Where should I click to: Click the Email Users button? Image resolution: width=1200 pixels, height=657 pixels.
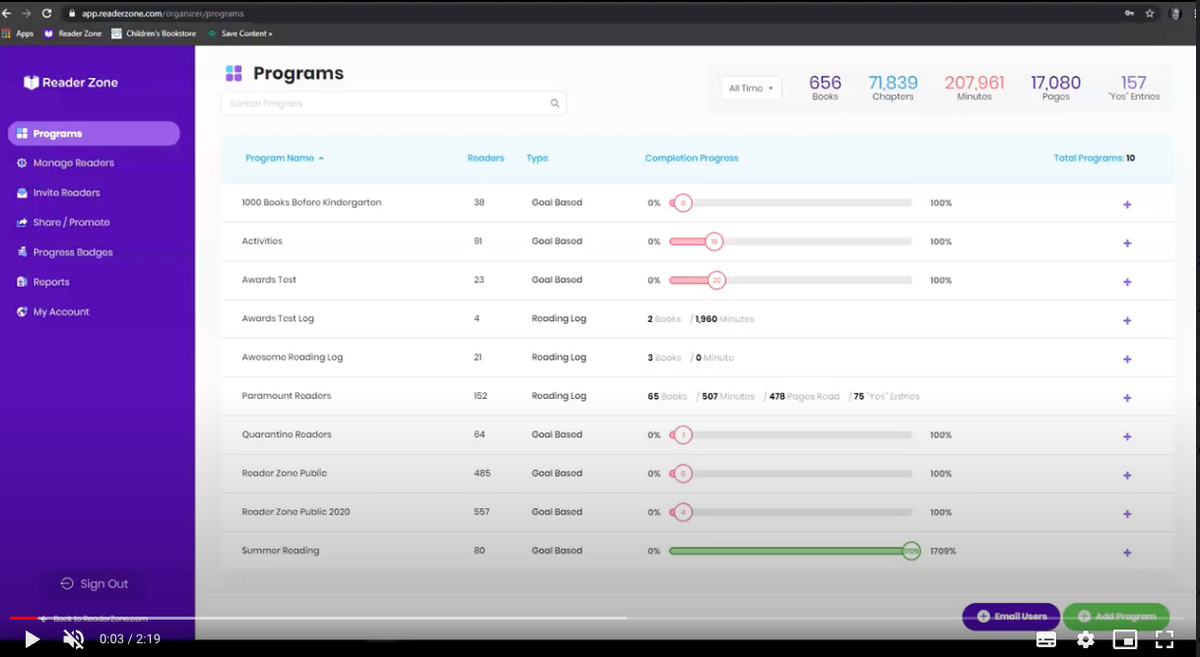pos(1010,617)
